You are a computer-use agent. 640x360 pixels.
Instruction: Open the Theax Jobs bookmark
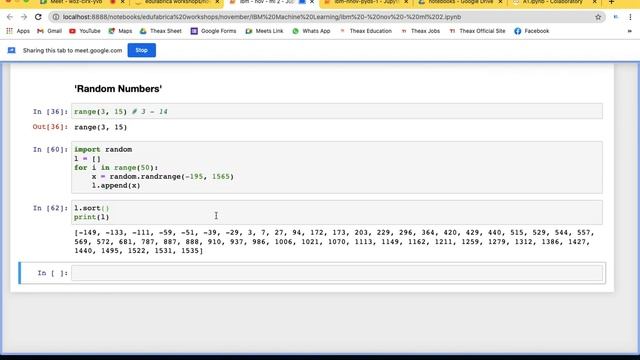point(420,31)
